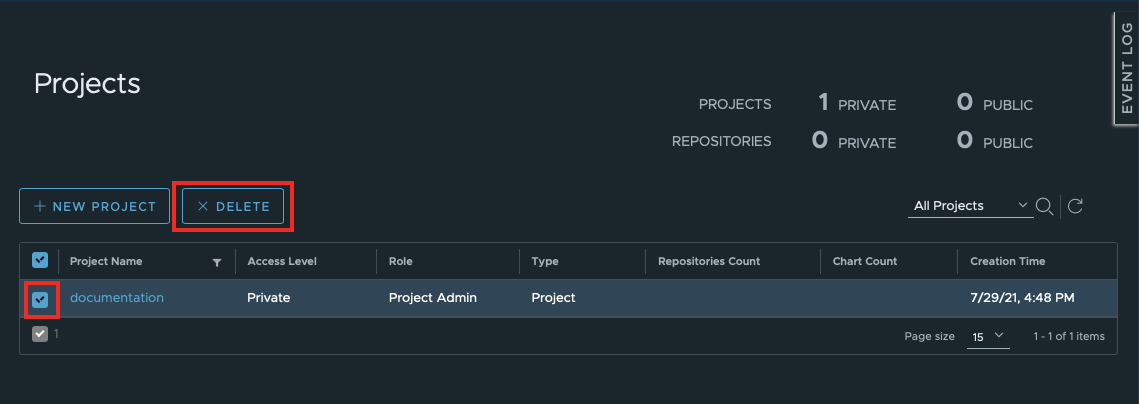Image resolution: width=1139 pixels, height=404 pixels.
Task: Click the refresh projects icon
Action: 1076,206
